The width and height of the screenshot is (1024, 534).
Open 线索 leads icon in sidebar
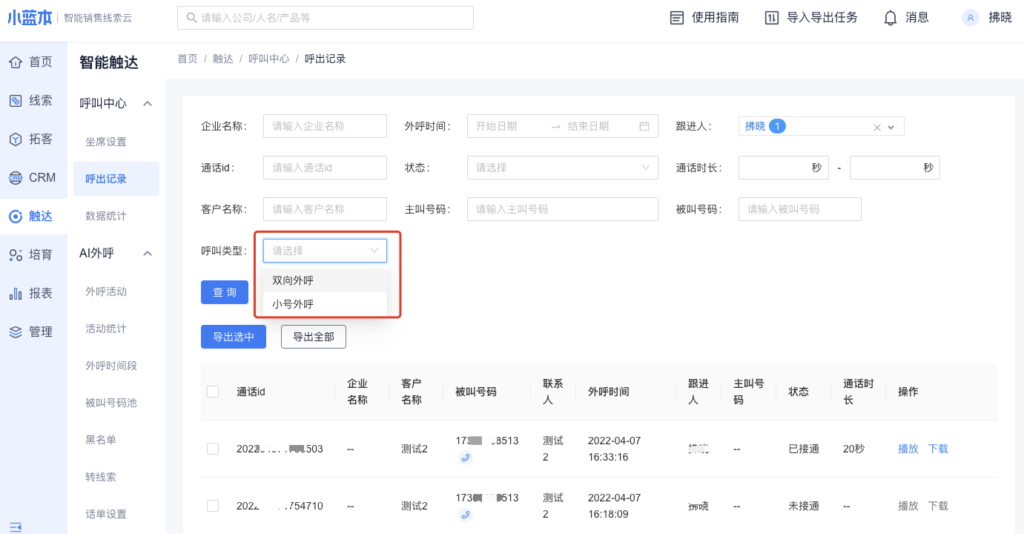(16, 100)
